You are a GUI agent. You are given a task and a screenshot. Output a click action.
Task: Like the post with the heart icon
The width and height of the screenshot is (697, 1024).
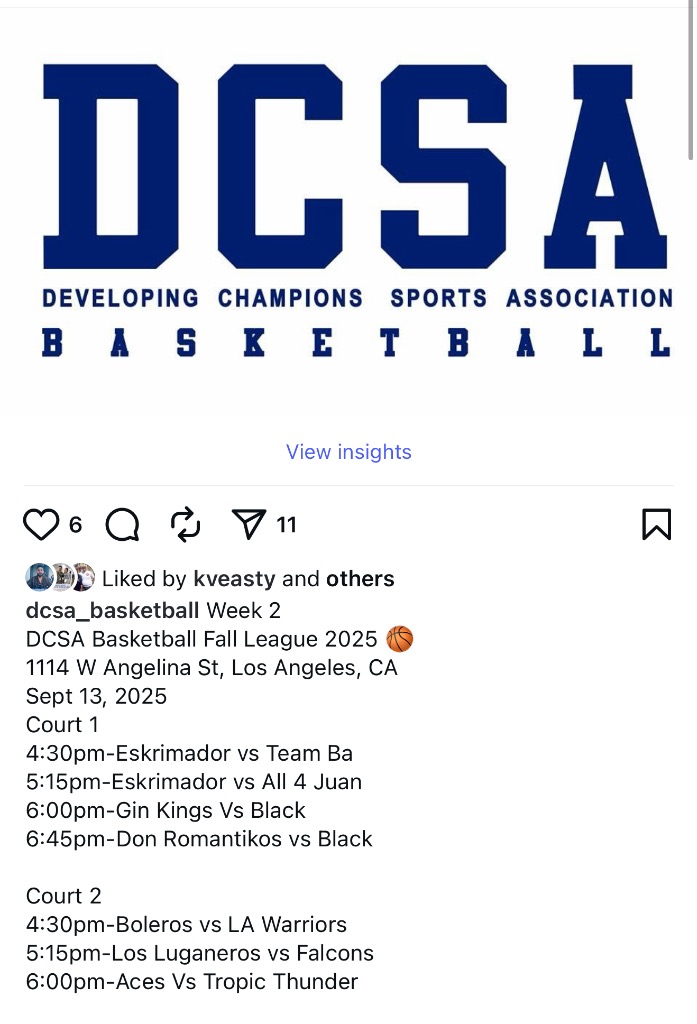click(41, 524)
